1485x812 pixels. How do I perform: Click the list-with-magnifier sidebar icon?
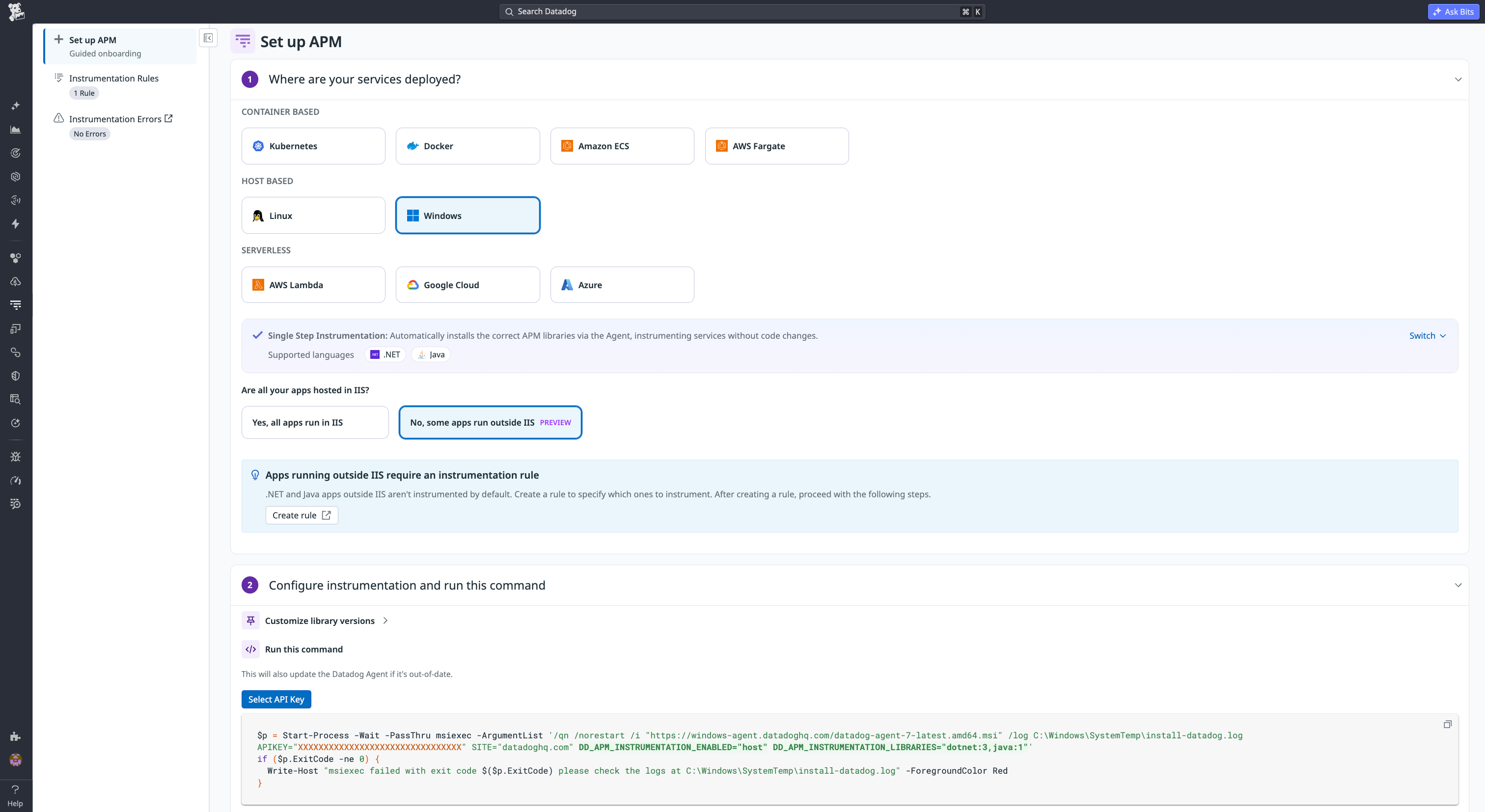tap(16, 504)
